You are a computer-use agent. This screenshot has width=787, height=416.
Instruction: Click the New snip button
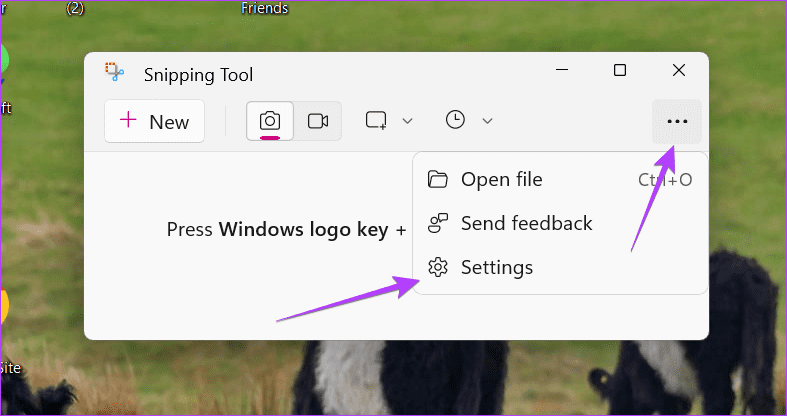pos(154,121)
